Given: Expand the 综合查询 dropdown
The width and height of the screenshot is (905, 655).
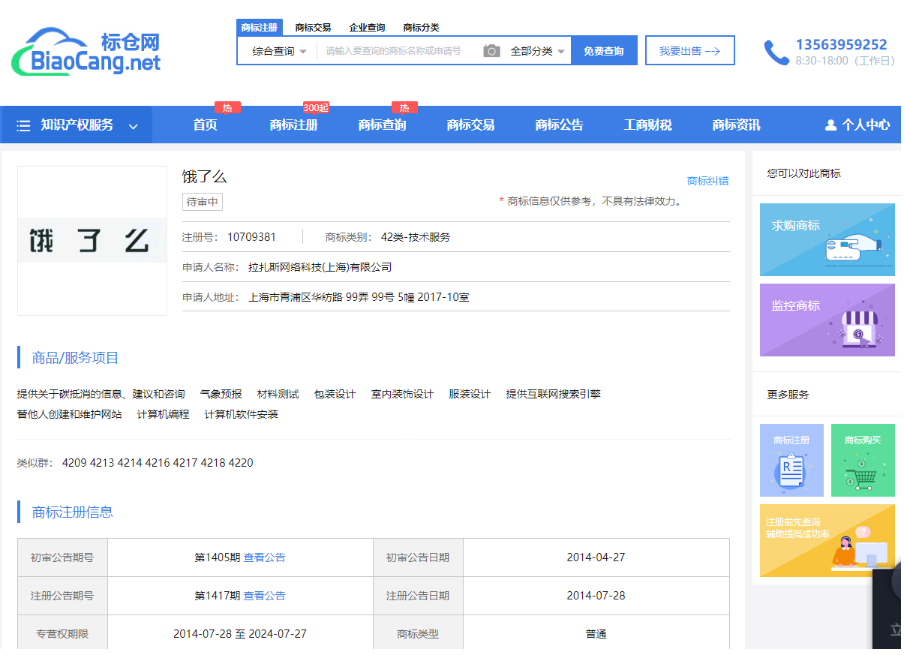Looking at the screenshot, I should point(279,51).
